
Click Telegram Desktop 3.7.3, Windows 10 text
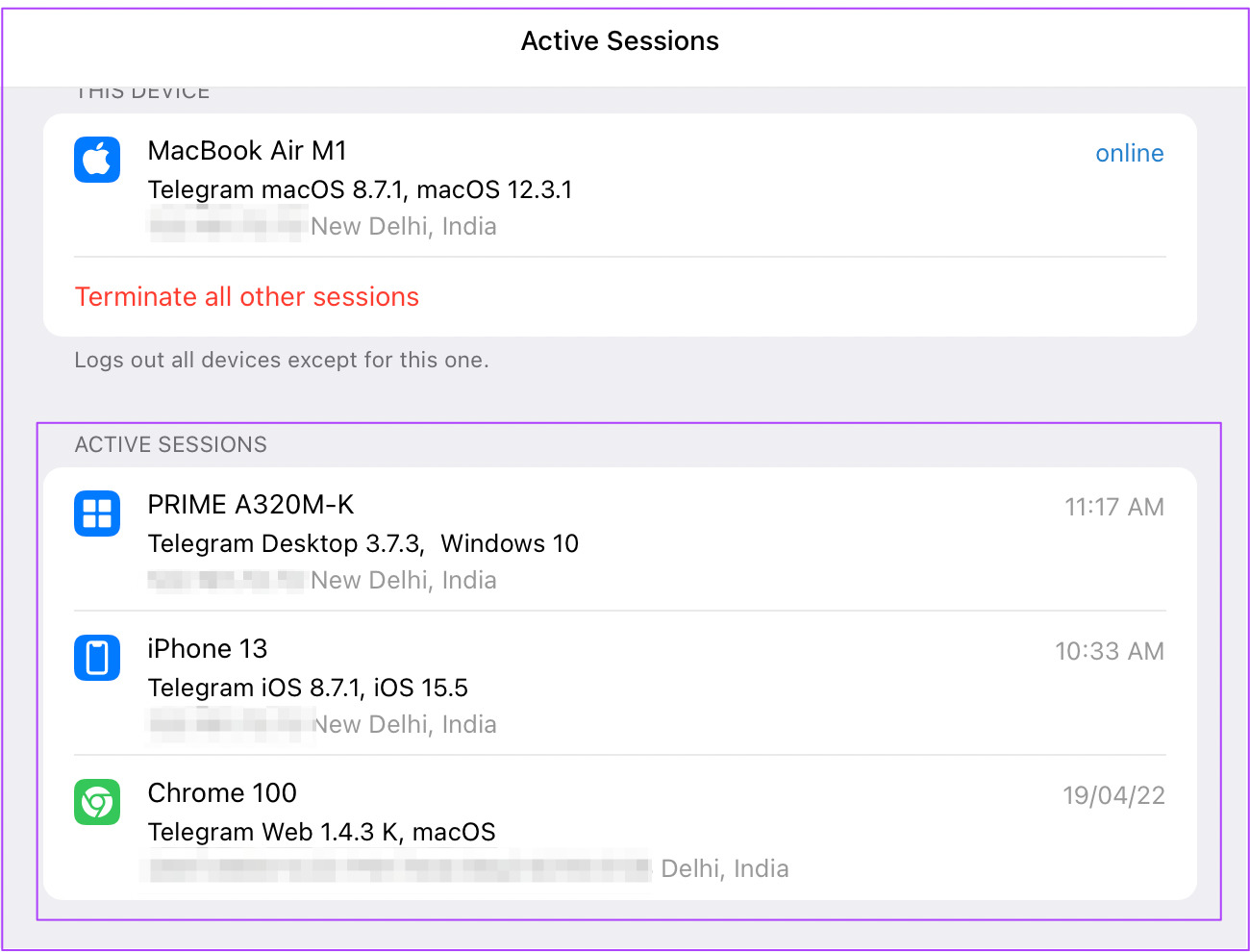click(363, 544)
